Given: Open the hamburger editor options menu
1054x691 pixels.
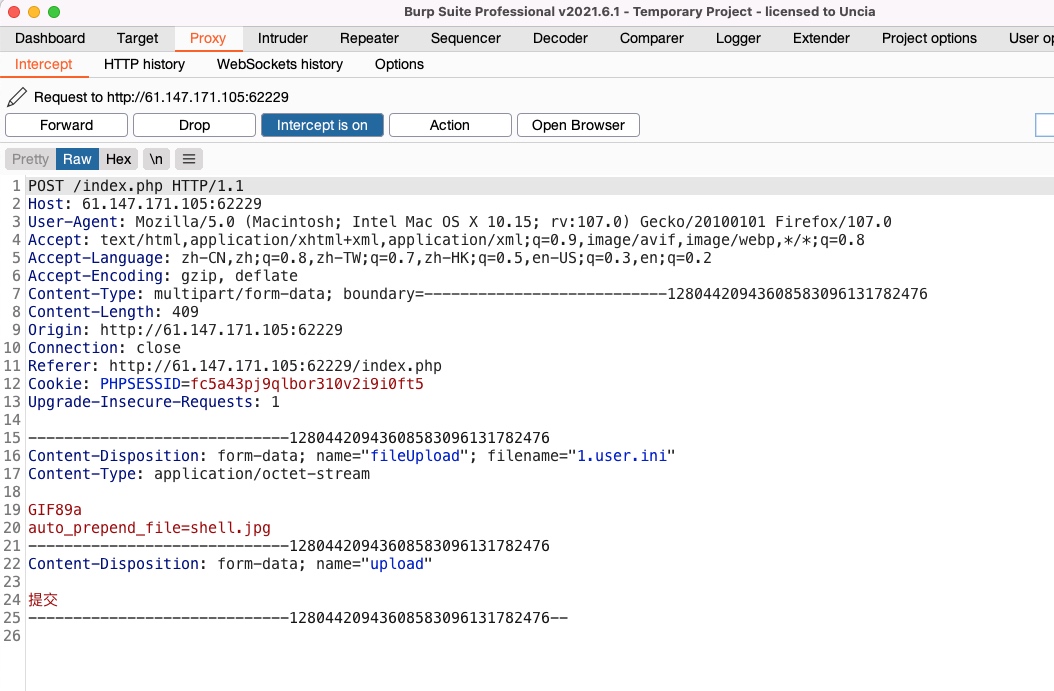Looking at the screenshot, I should pos(189,159).
